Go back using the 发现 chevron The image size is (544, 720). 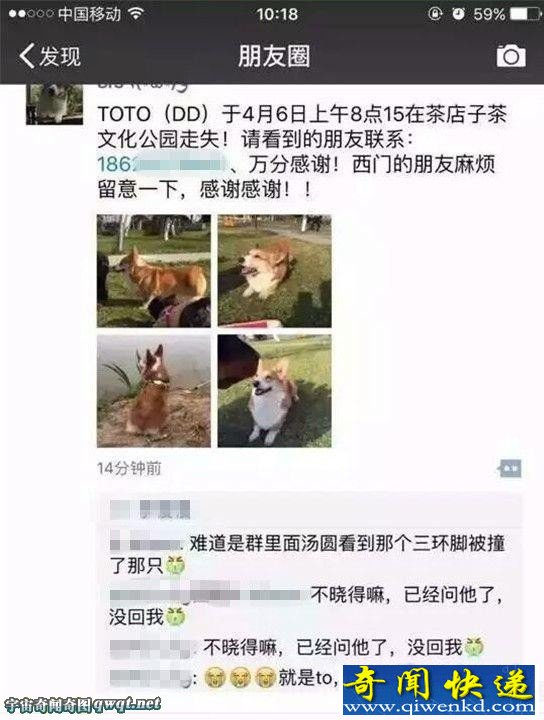27,56
